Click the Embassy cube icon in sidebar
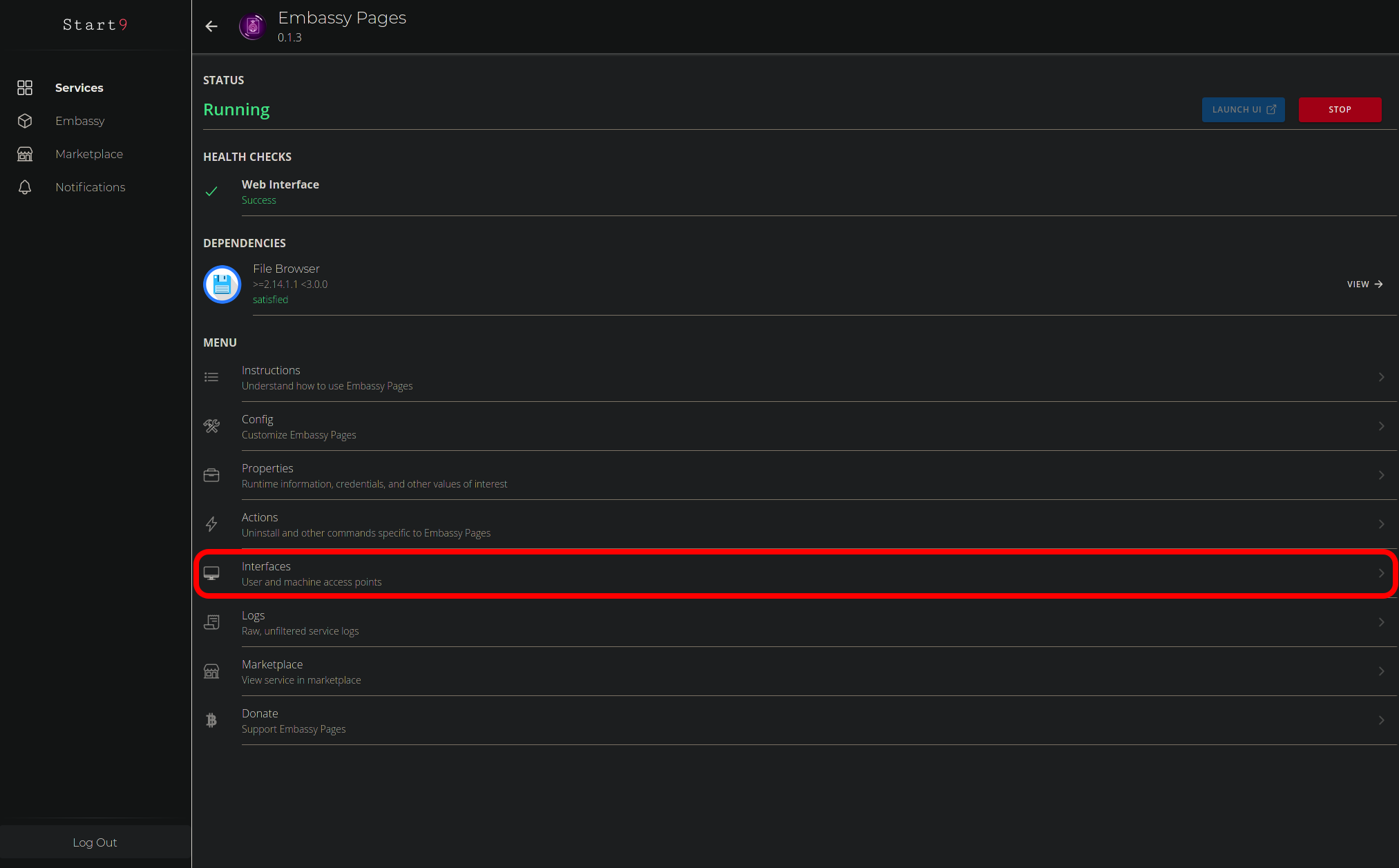 25,121
